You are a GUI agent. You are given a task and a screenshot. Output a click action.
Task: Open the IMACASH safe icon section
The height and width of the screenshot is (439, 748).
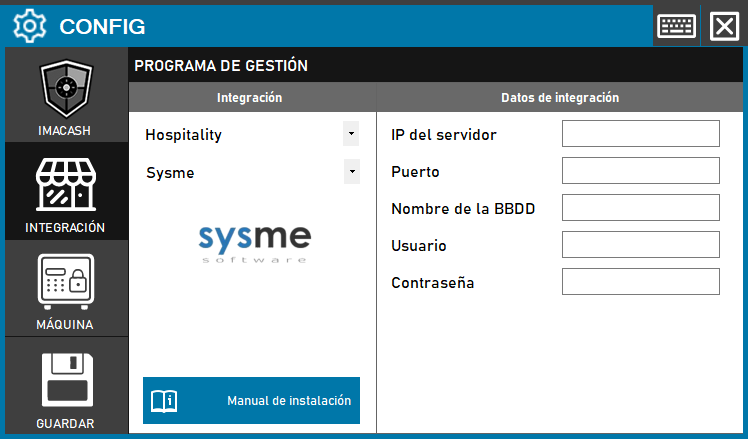tap(66, 92)
